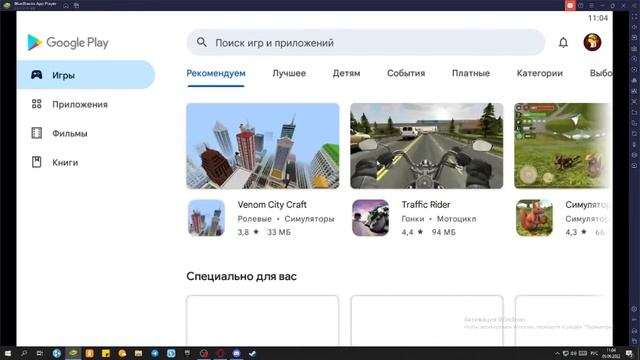
Task: Click the bookmark book icon for Книги
Action: [x=37, y=162]
